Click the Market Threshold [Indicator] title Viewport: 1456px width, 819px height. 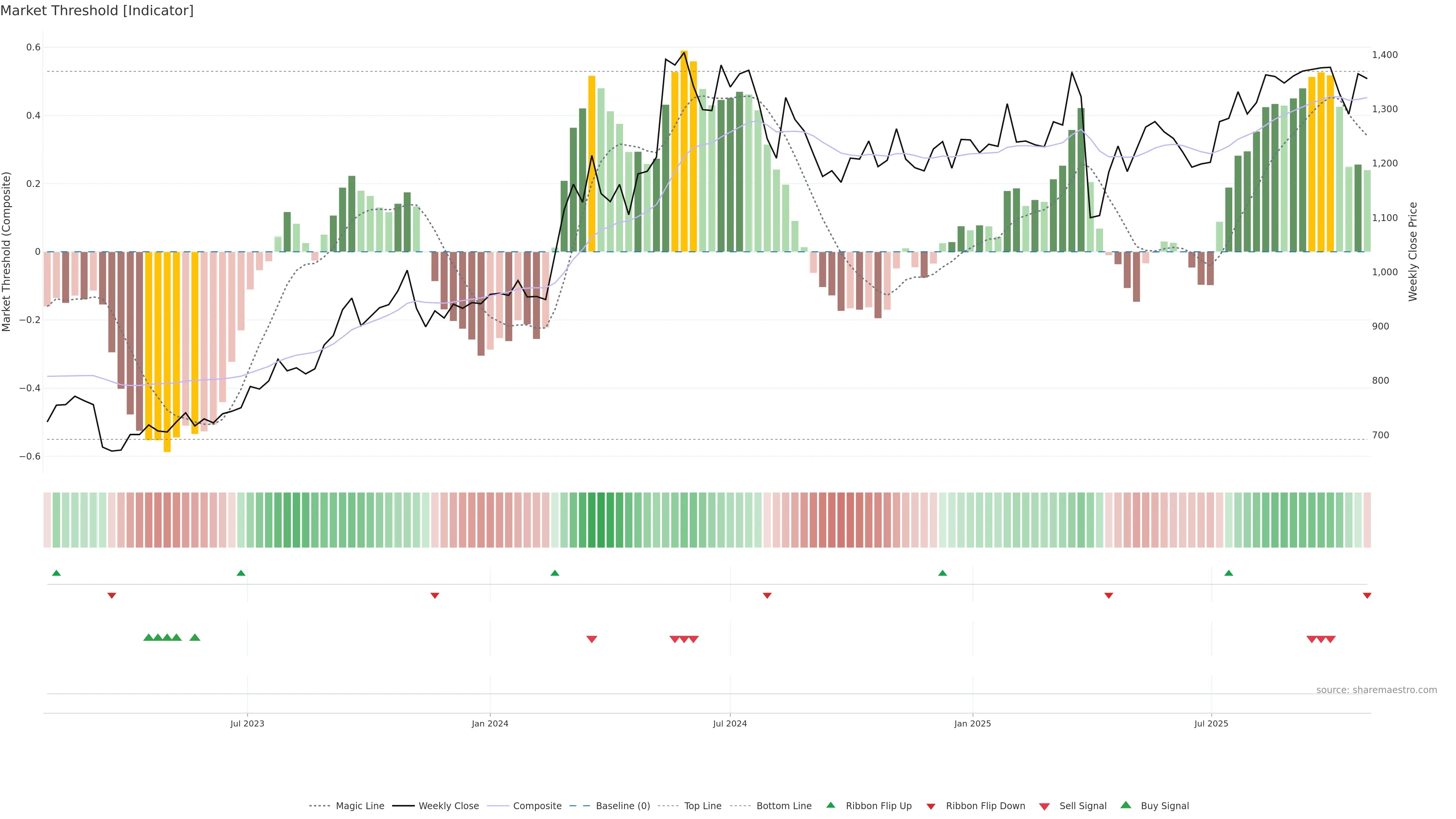point(97,11)
